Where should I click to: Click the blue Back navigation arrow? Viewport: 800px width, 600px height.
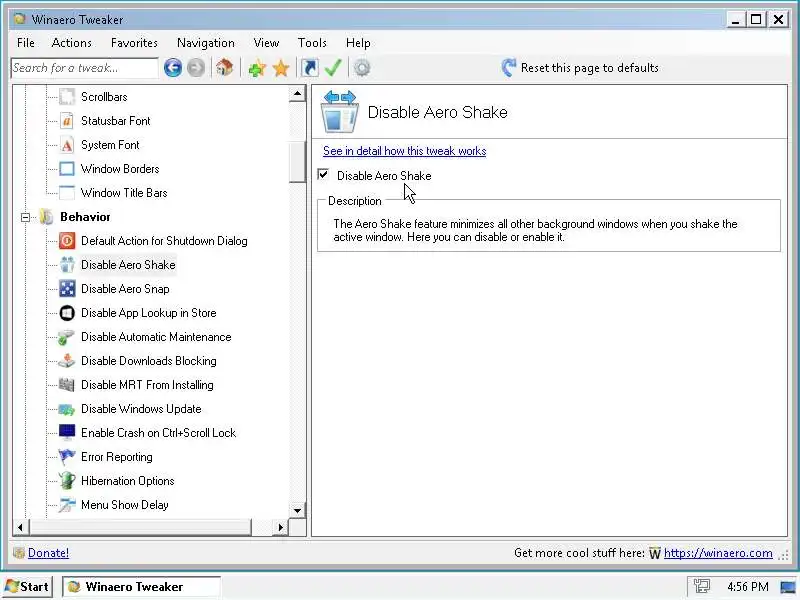173,68
